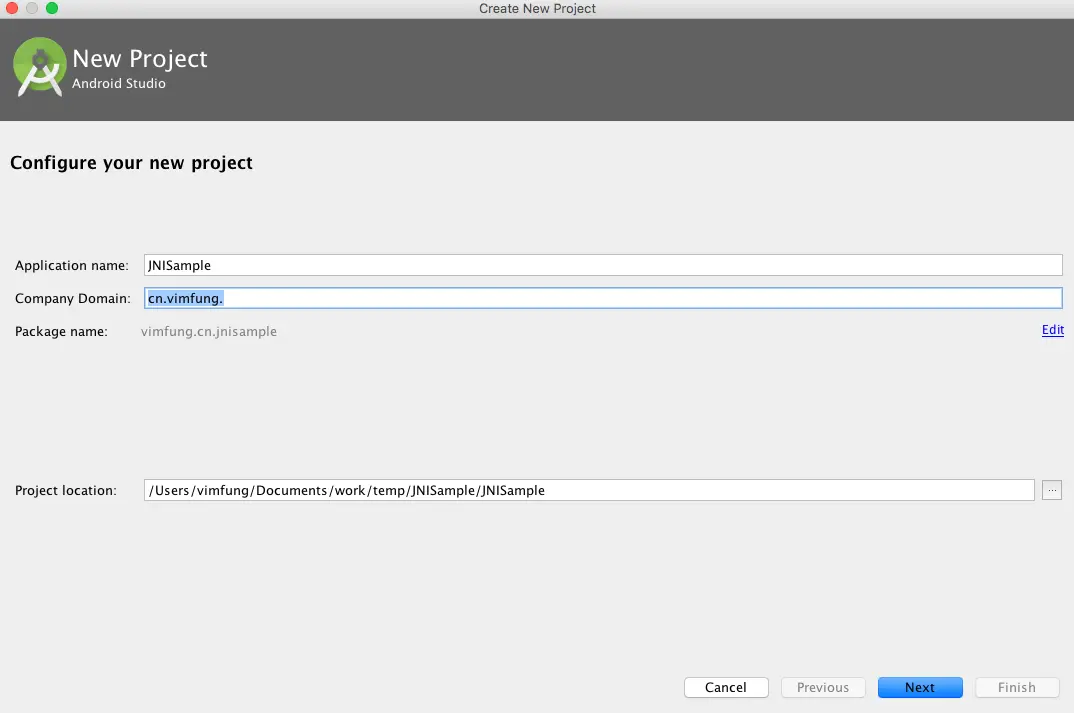1074x713 pixels.
Task: Click the New Project header title
Action: (x=140, y=59)
